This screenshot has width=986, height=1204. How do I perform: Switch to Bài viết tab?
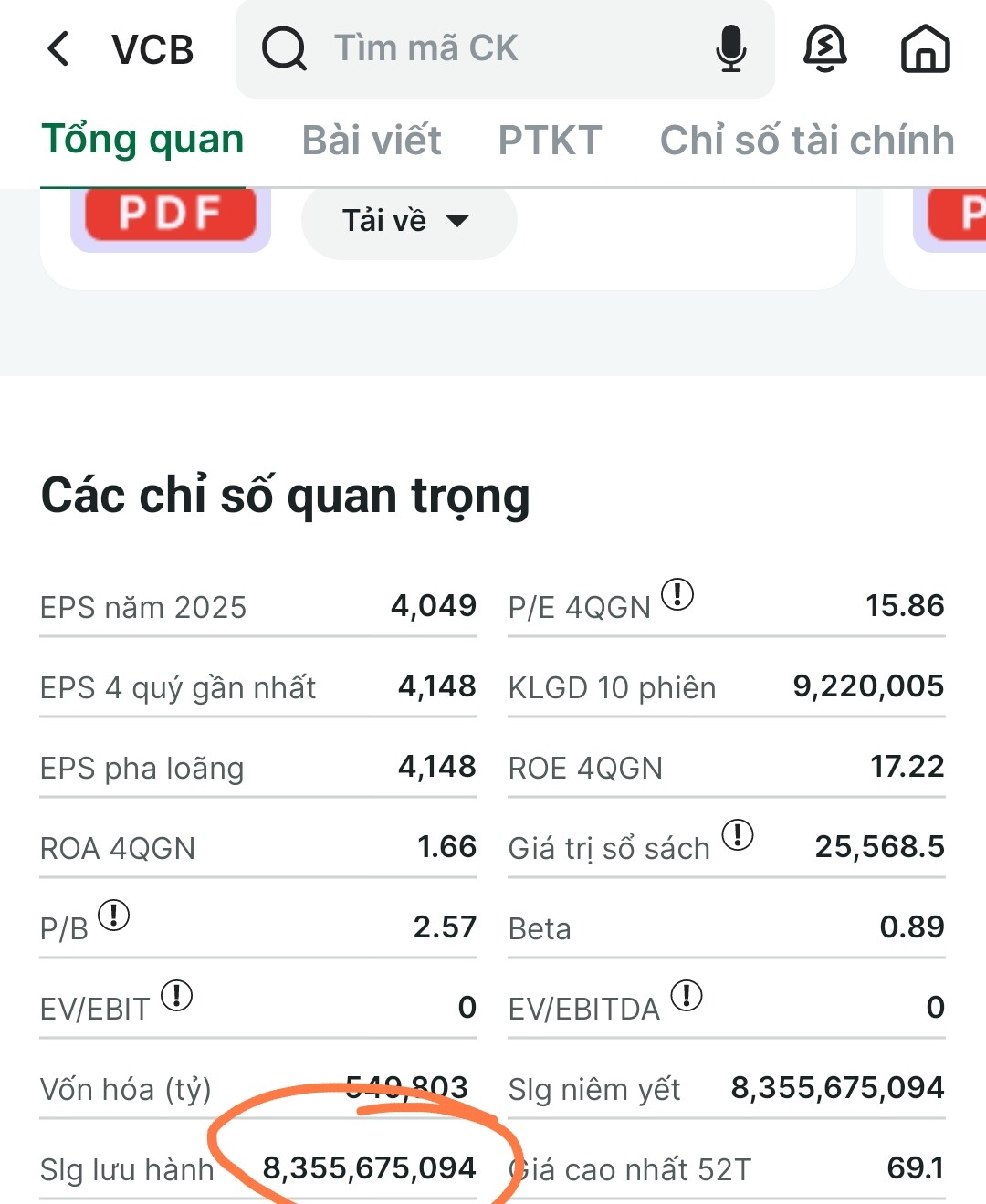click(372, 141)
